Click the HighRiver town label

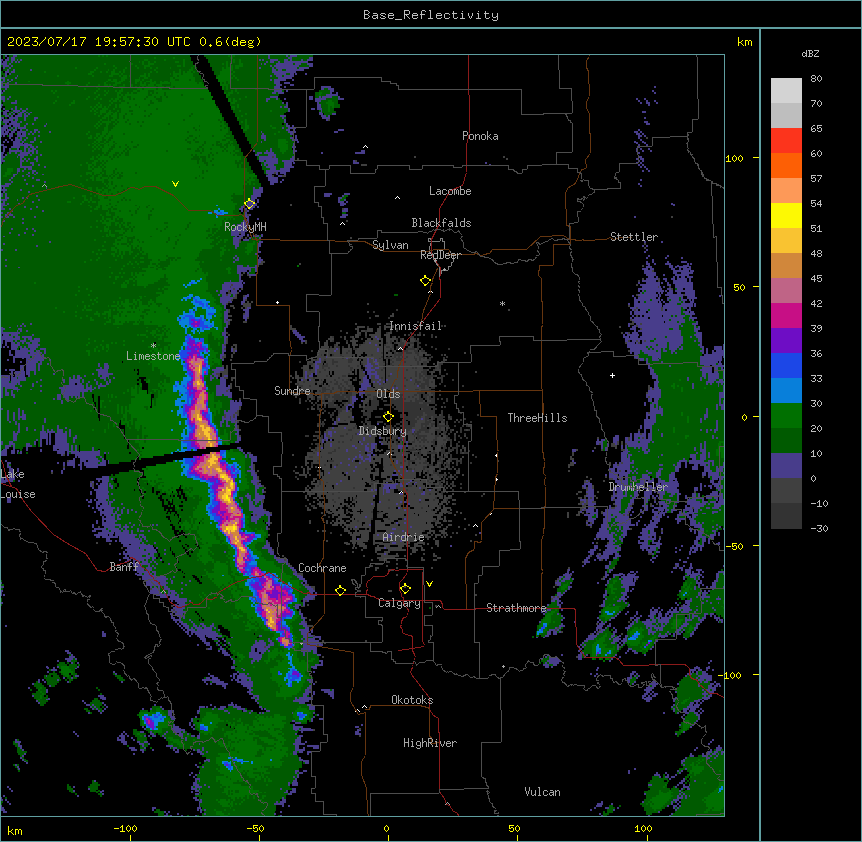click(430, 743)
